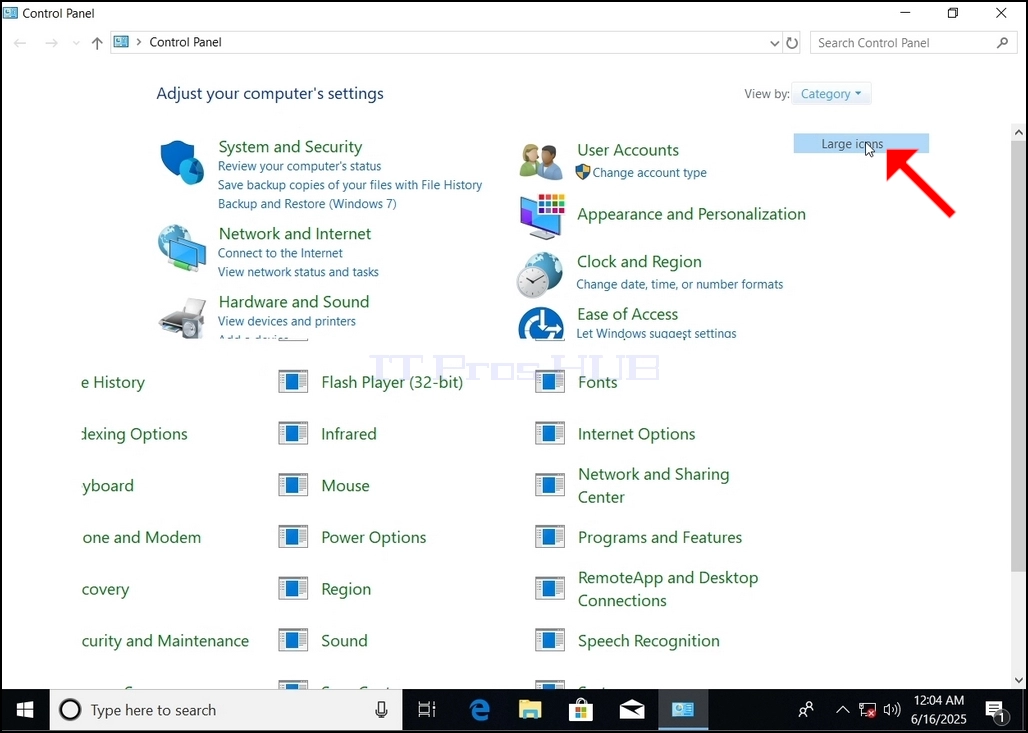Show hidden system tray icons
Screen dimensions: 1028x733
click(842, 710)
